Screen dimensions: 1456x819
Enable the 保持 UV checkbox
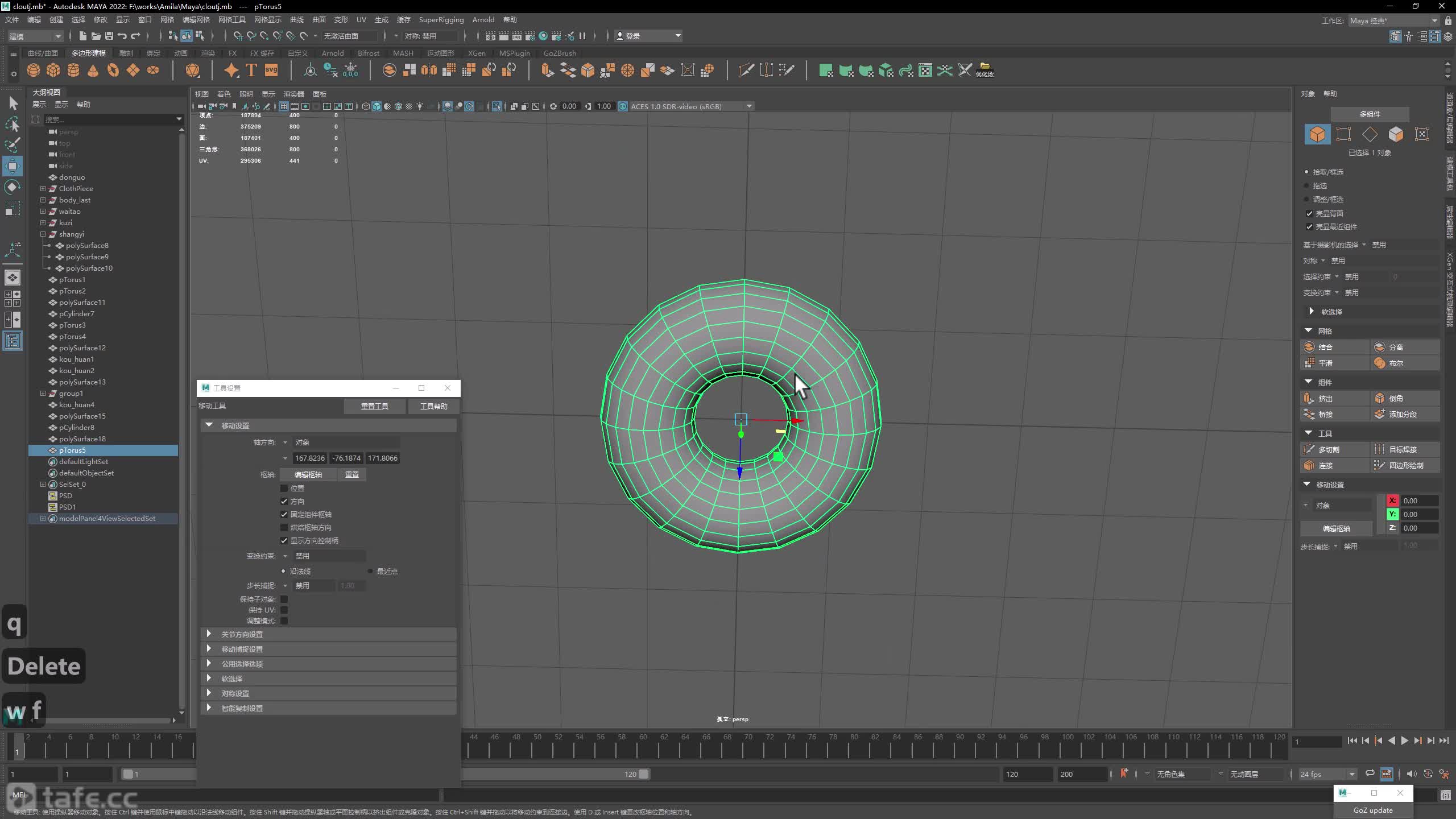[x=284, y=610]
